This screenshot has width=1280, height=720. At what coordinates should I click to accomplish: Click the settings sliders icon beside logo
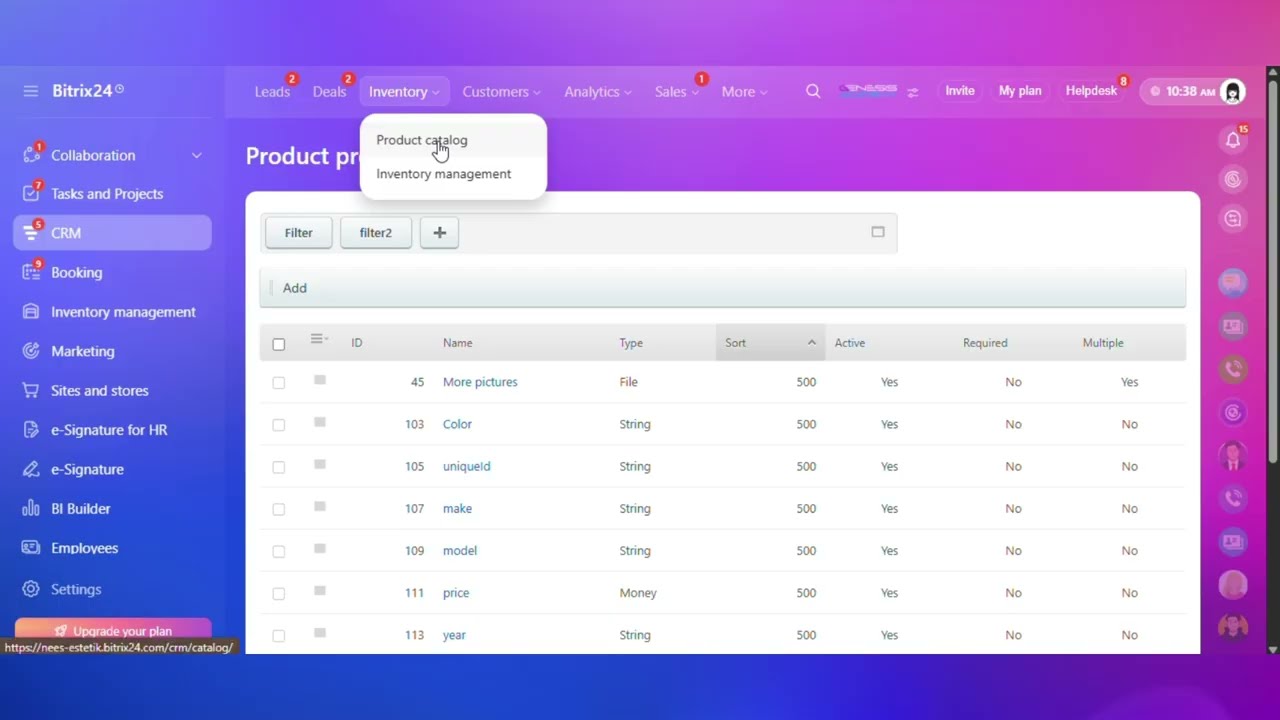tap(912, 92)
